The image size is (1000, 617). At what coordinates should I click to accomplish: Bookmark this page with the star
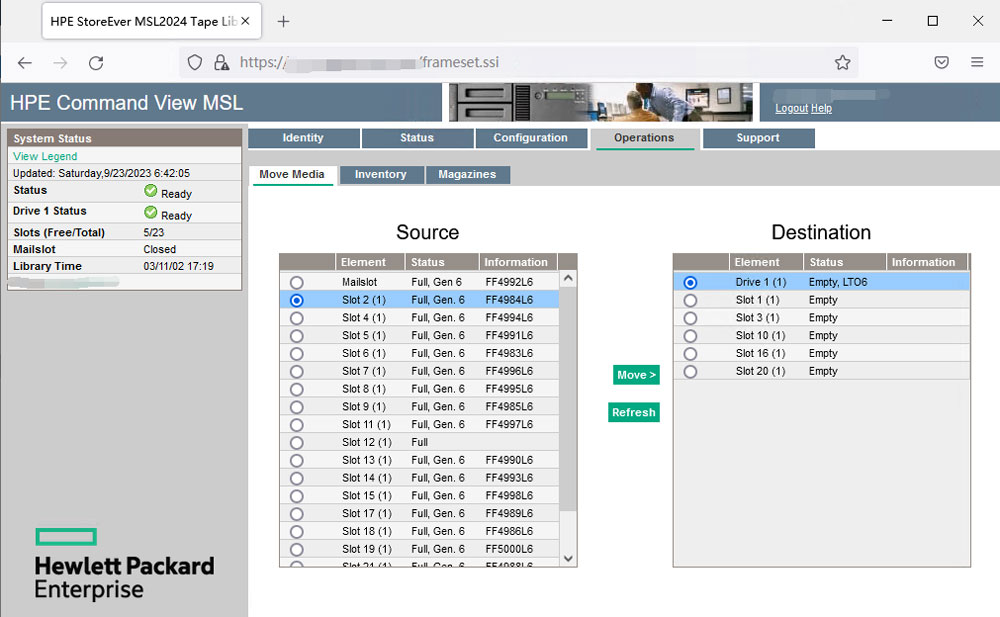point(842,63)
